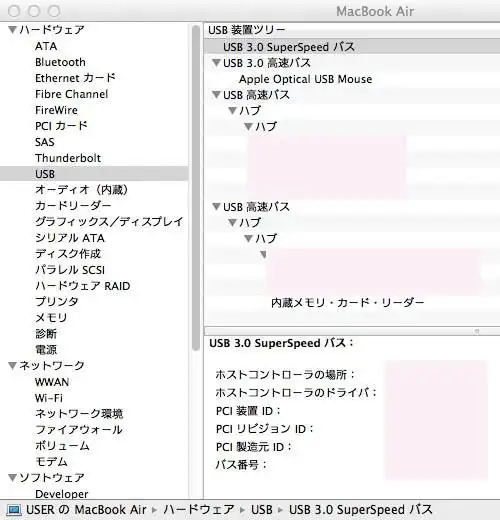The height and width of the screenshot is (520, 500).
Task: Select Thunderbolt in the sidebar
Action: click(x=68, y=158)
